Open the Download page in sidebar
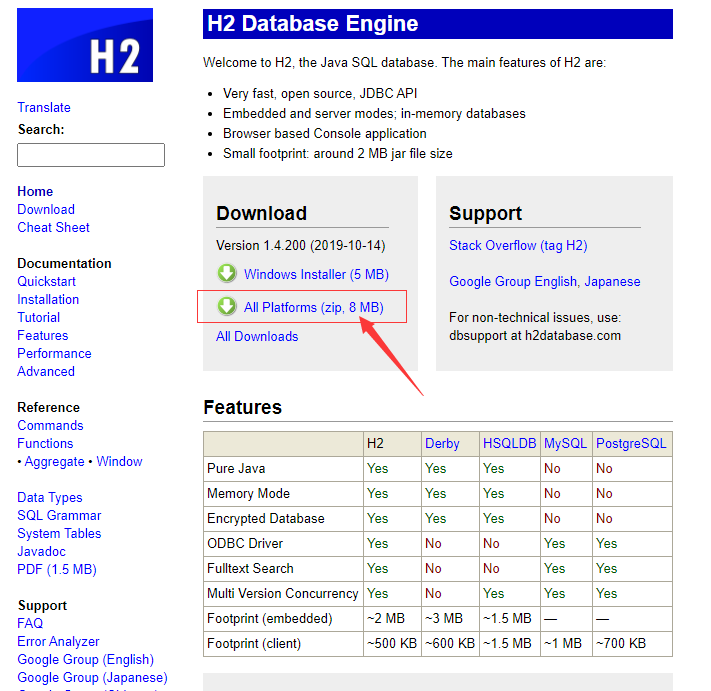The image size is (711, 691). tap(46, 209)
